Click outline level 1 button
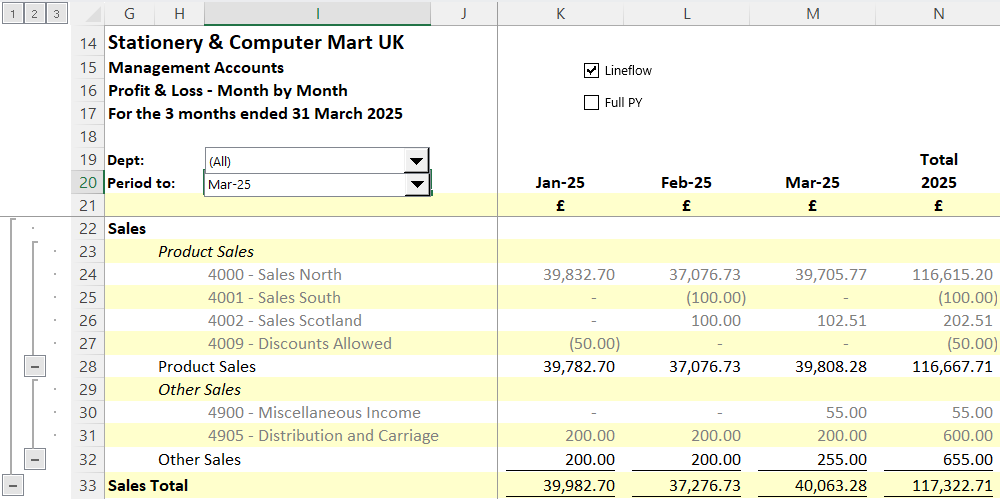 coord(13,13)
